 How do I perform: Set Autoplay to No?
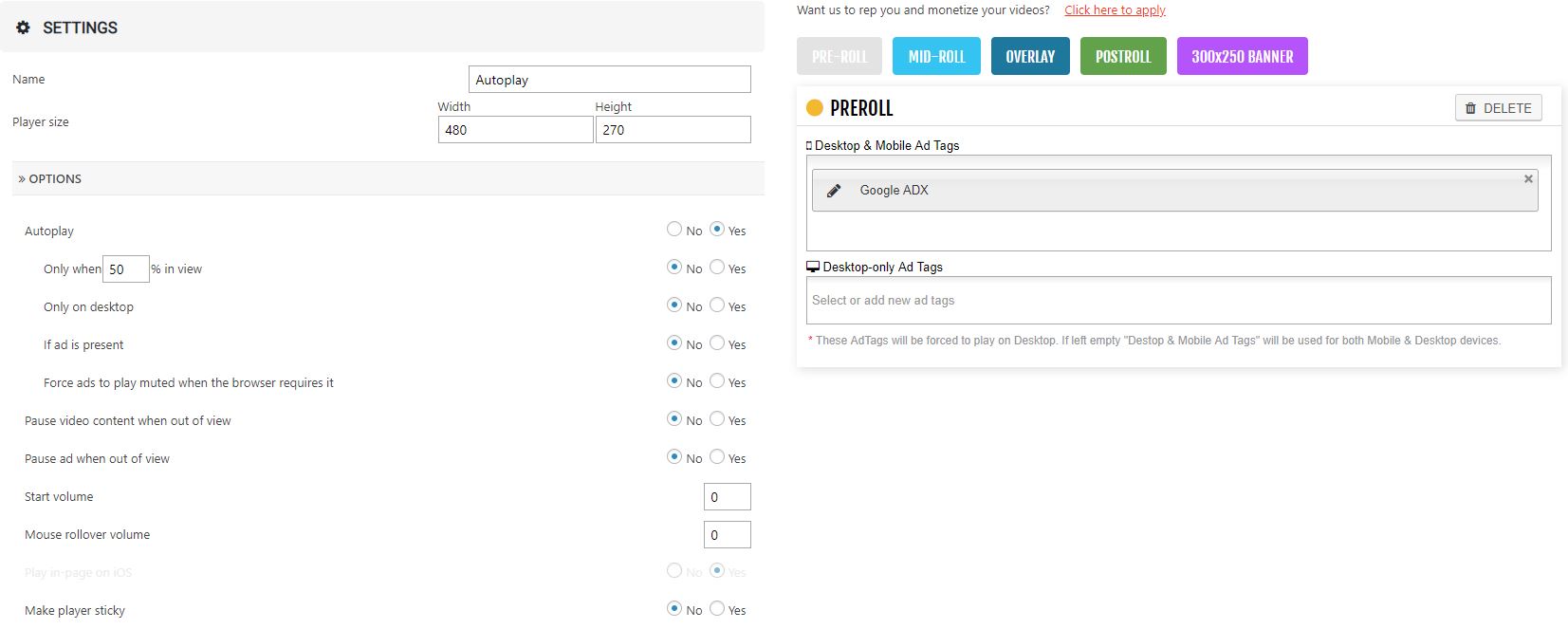674,229
